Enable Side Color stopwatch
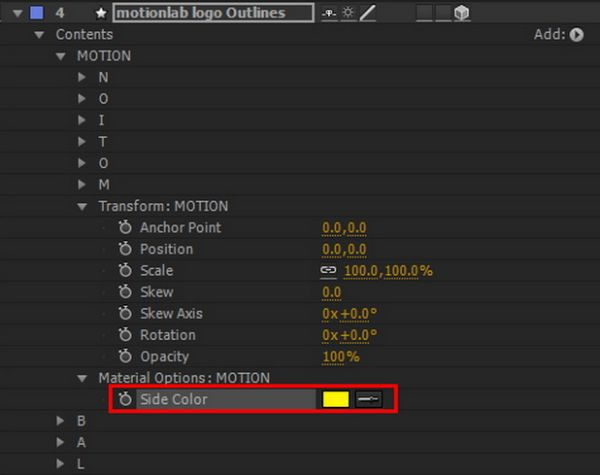The image size is (600, 475). tap(125, 399)
